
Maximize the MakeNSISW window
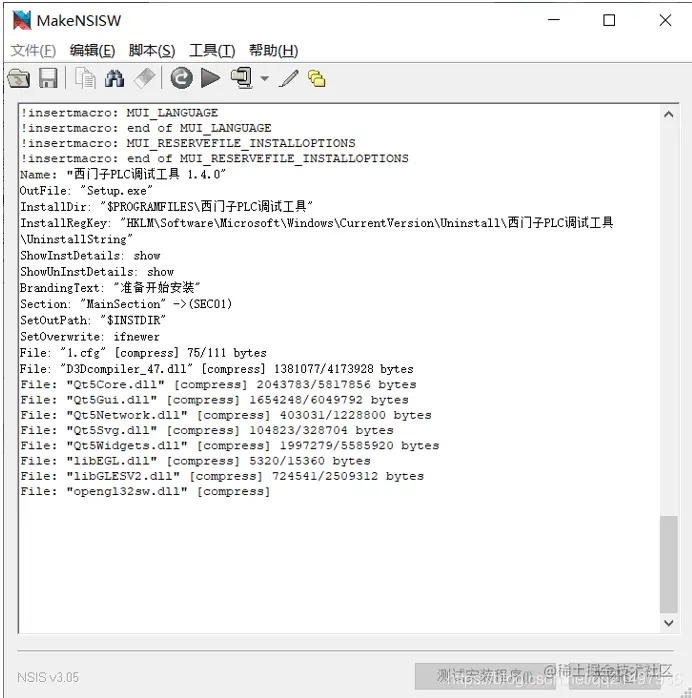[x=609, y=20]
